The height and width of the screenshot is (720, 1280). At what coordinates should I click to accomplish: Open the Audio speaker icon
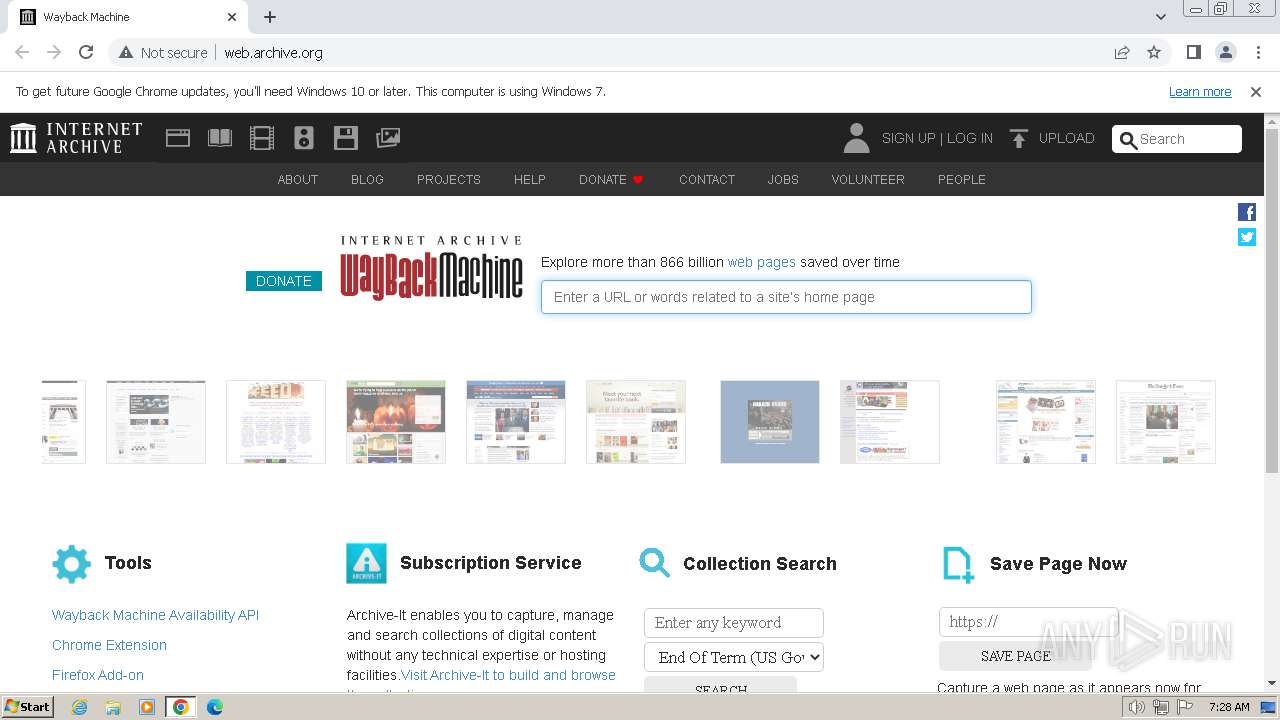[x=304, y=138]
